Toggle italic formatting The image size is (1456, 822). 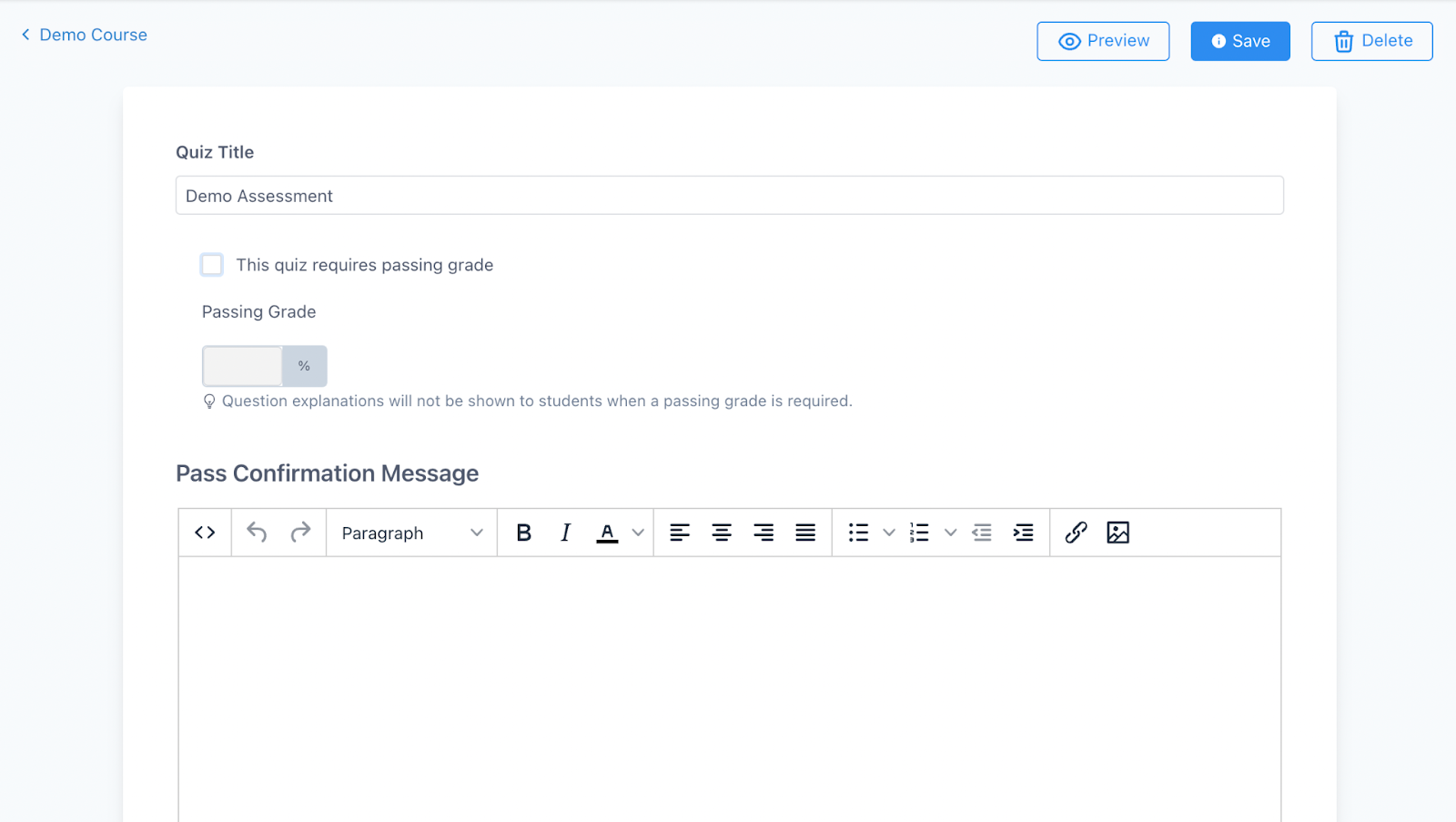pos(565,533)
